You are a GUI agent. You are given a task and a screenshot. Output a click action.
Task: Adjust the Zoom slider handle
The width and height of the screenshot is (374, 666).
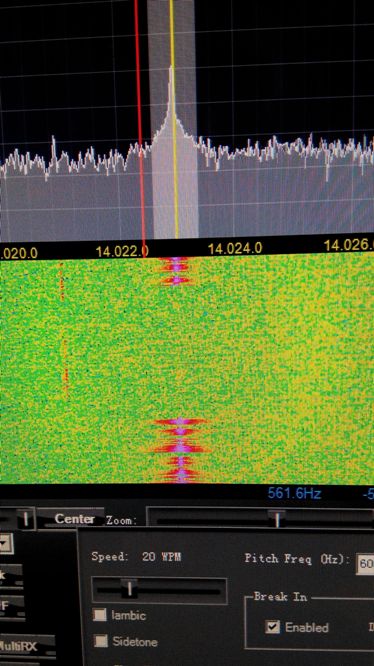277,519
